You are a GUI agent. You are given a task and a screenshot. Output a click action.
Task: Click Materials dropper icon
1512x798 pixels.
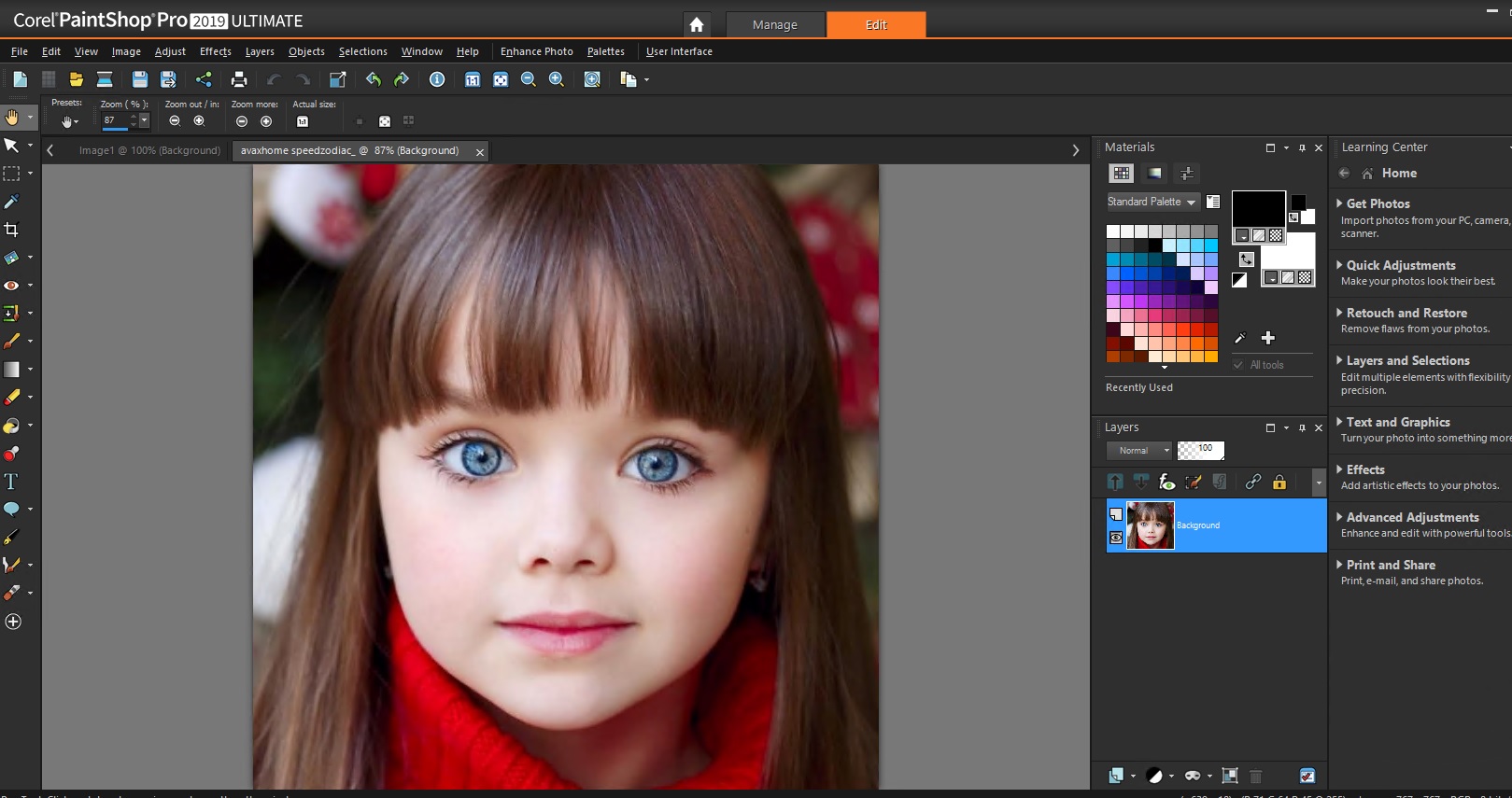click(x=1240, y=338)
